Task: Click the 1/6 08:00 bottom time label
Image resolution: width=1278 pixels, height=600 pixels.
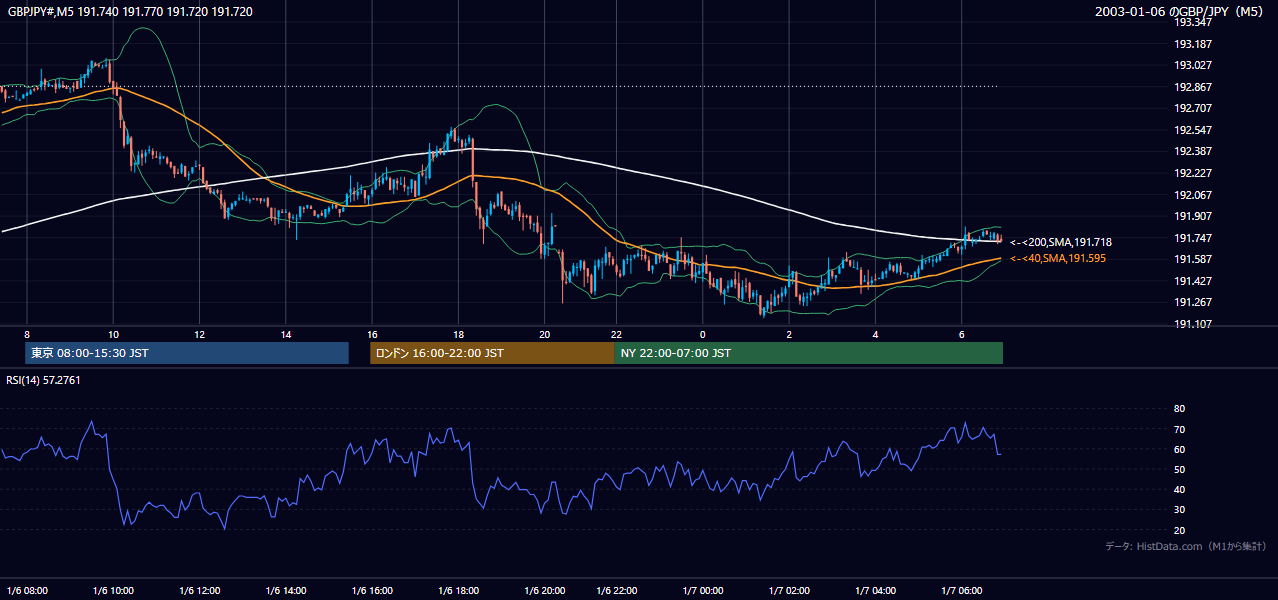Action: coord(27,590)
